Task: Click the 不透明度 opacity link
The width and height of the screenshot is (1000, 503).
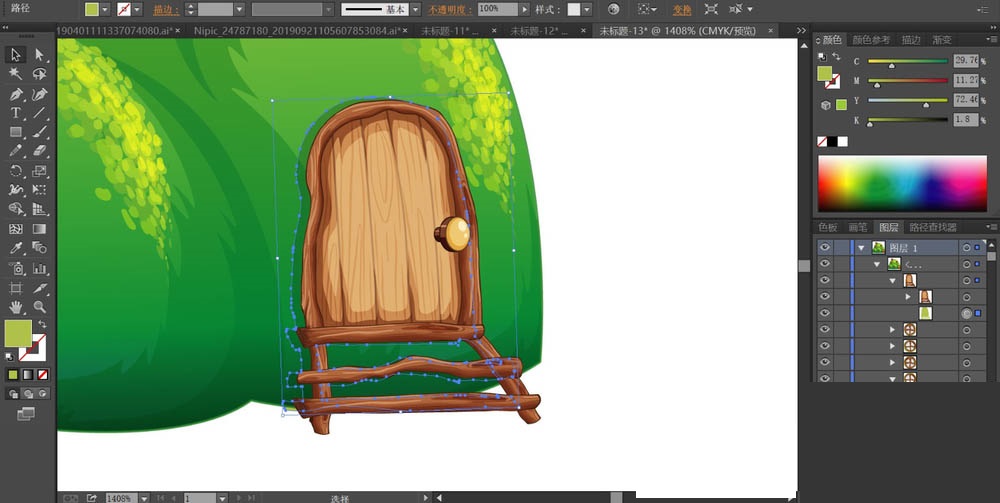Action: [x=450, y=10]
